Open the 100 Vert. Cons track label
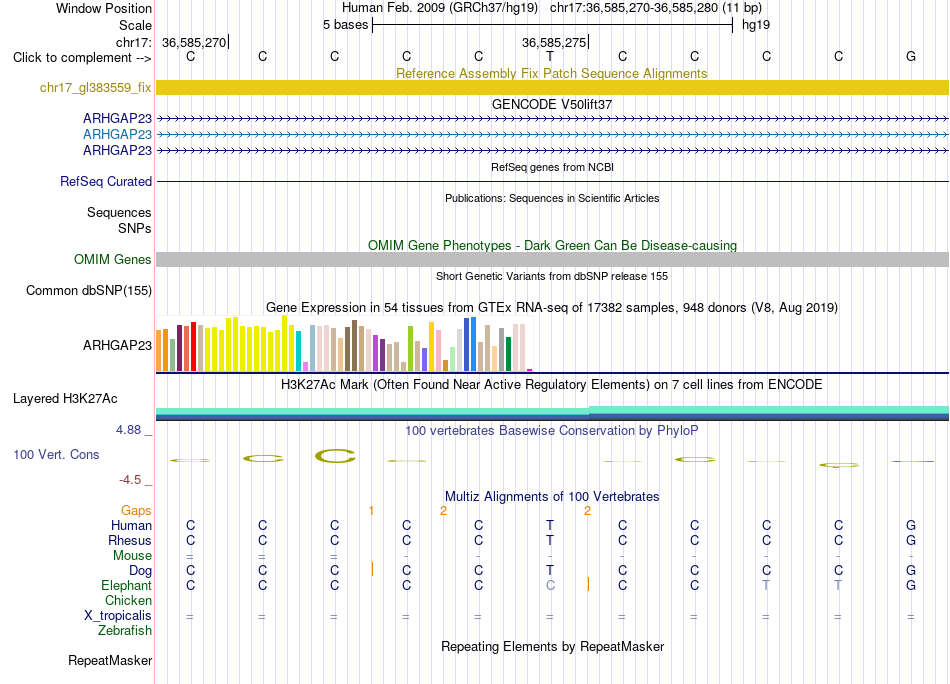The image size is (950, 684). point(56,454)
